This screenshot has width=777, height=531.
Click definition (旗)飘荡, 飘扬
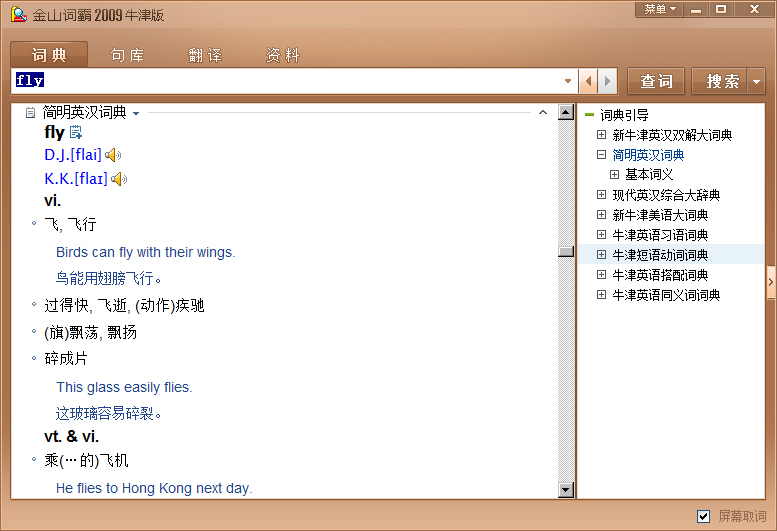(x=91, y=332)
